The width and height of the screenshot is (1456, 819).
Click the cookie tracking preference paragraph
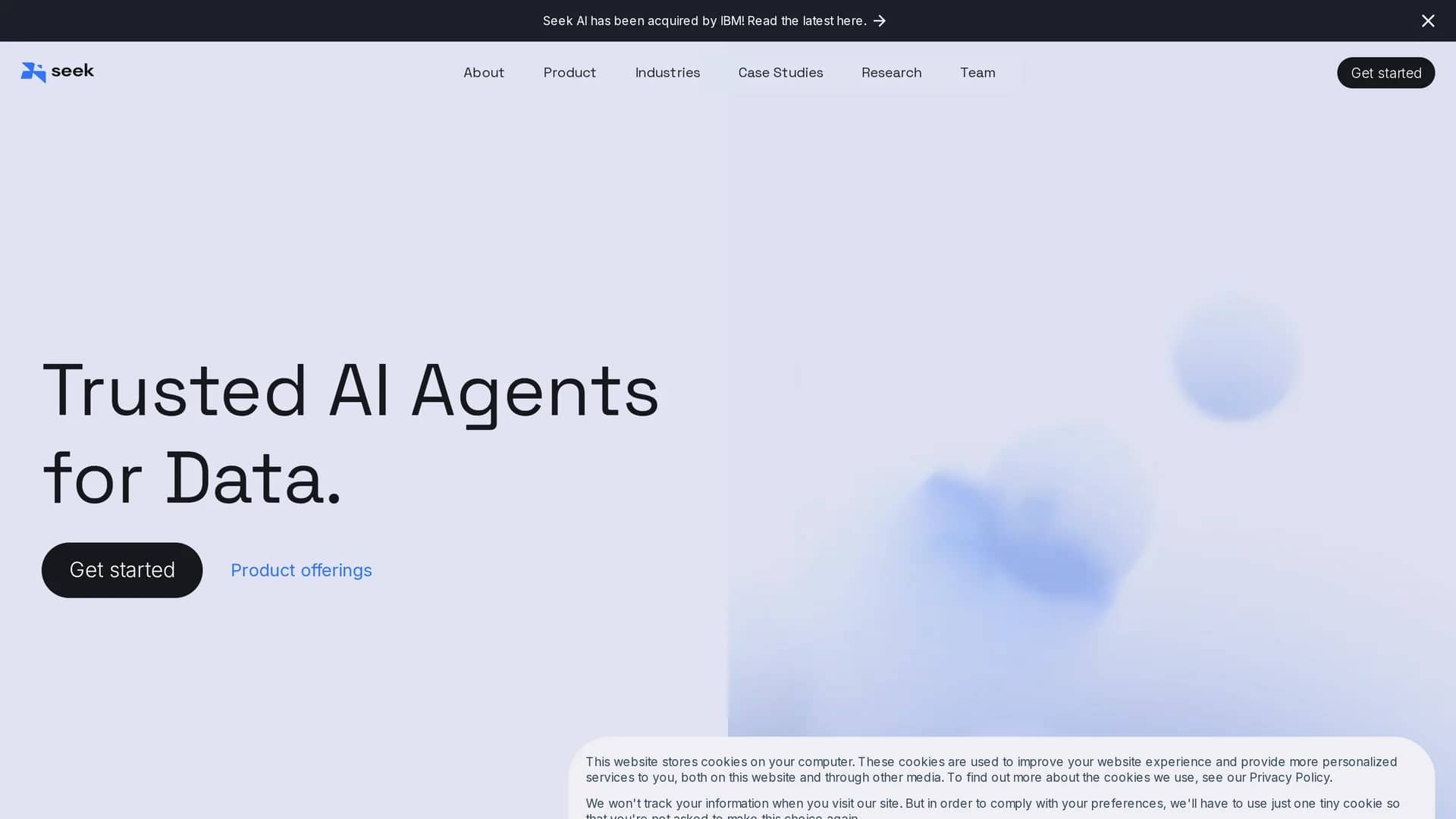993,808
